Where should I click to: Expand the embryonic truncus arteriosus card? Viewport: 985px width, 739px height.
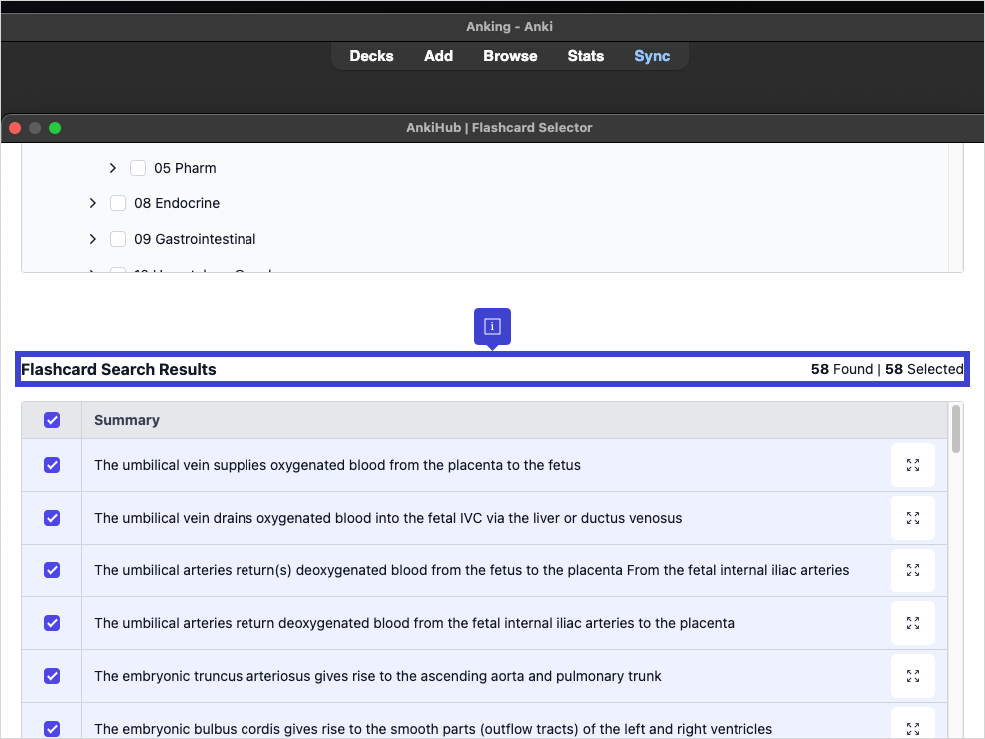click(912, 676)
